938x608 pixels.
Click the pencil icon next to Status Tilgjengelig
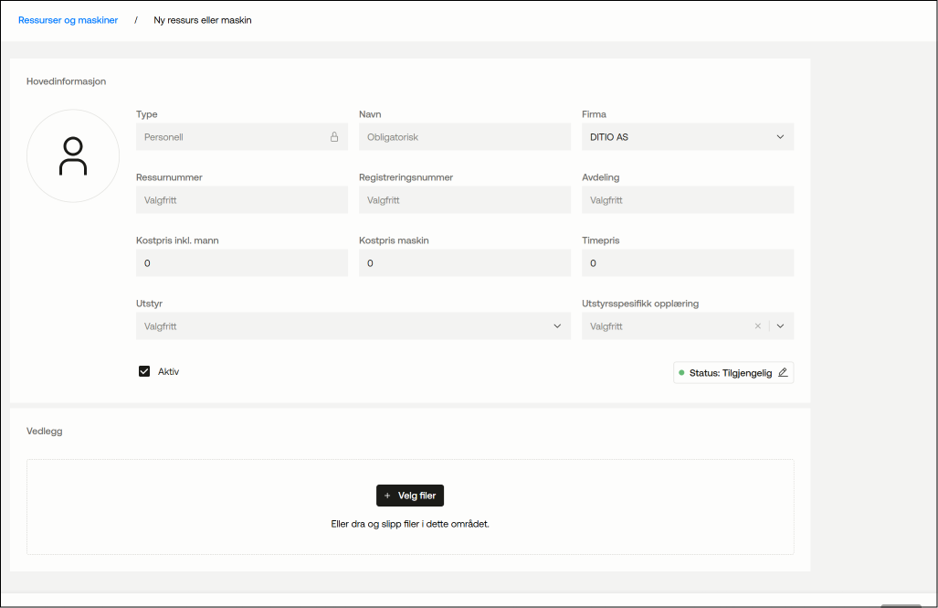coord(782,373)
